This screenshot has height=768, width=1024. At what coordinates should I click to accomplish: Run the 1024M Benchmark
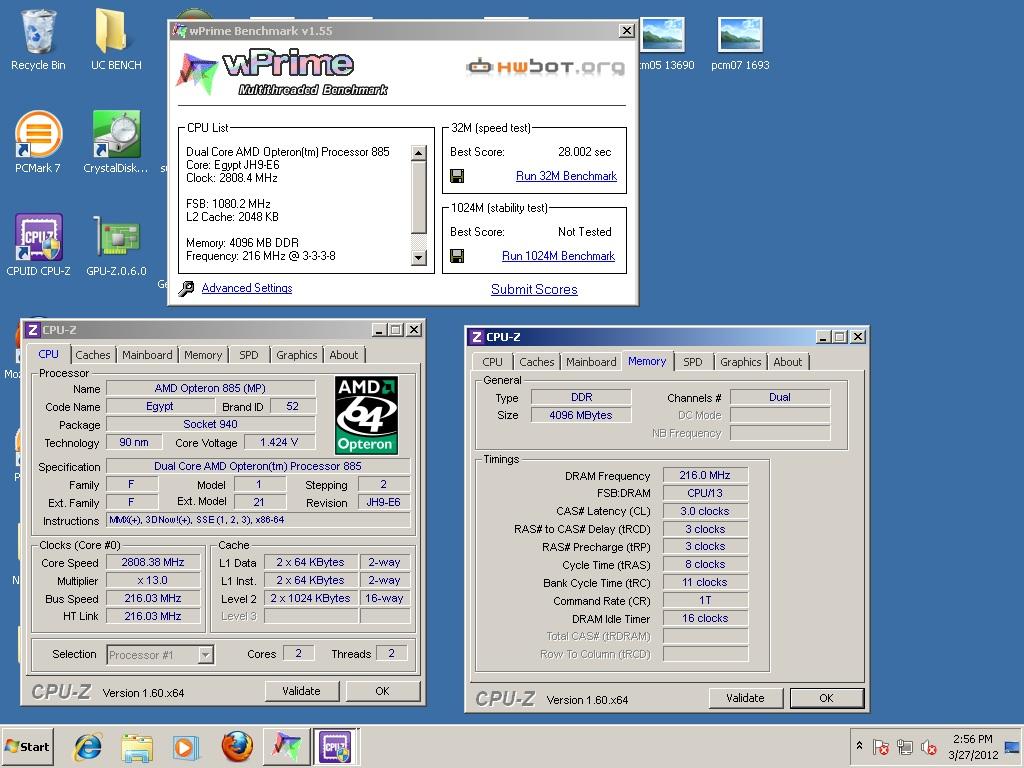[x=558, y=256]
